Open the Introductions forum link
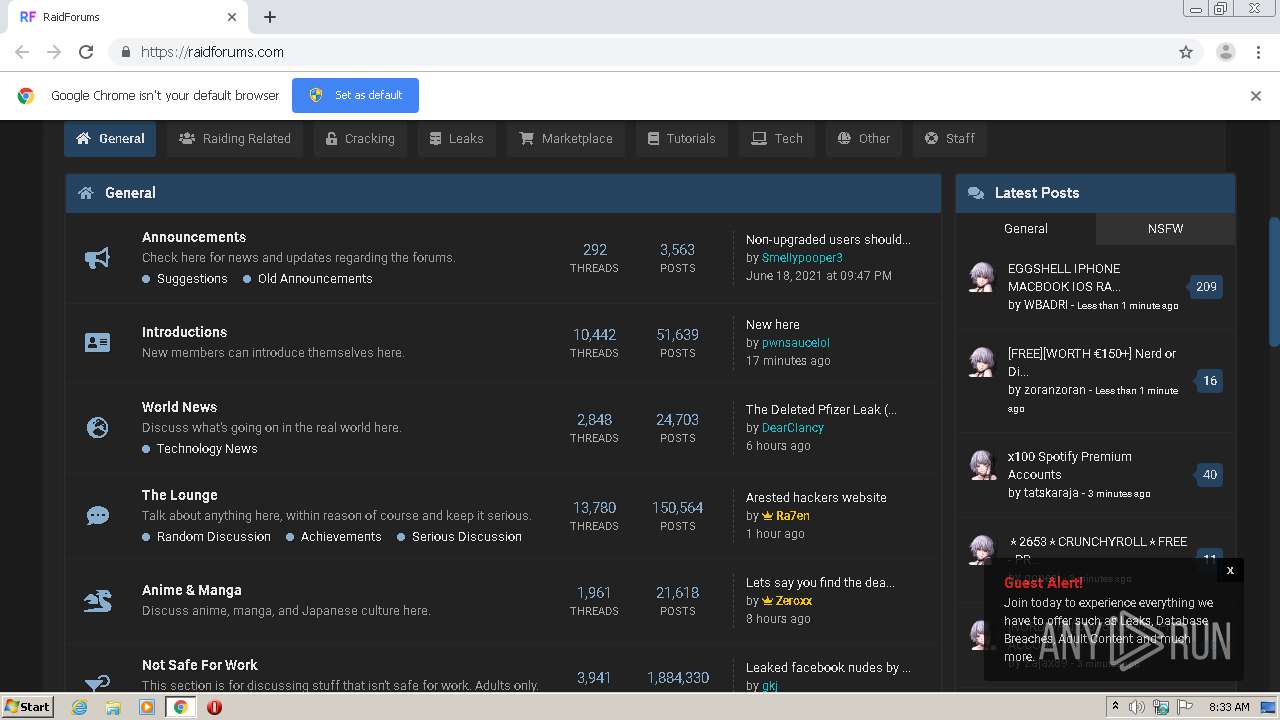Image resolution: width=1280 pixels, height=720 pixels. (x=184, y=332)
